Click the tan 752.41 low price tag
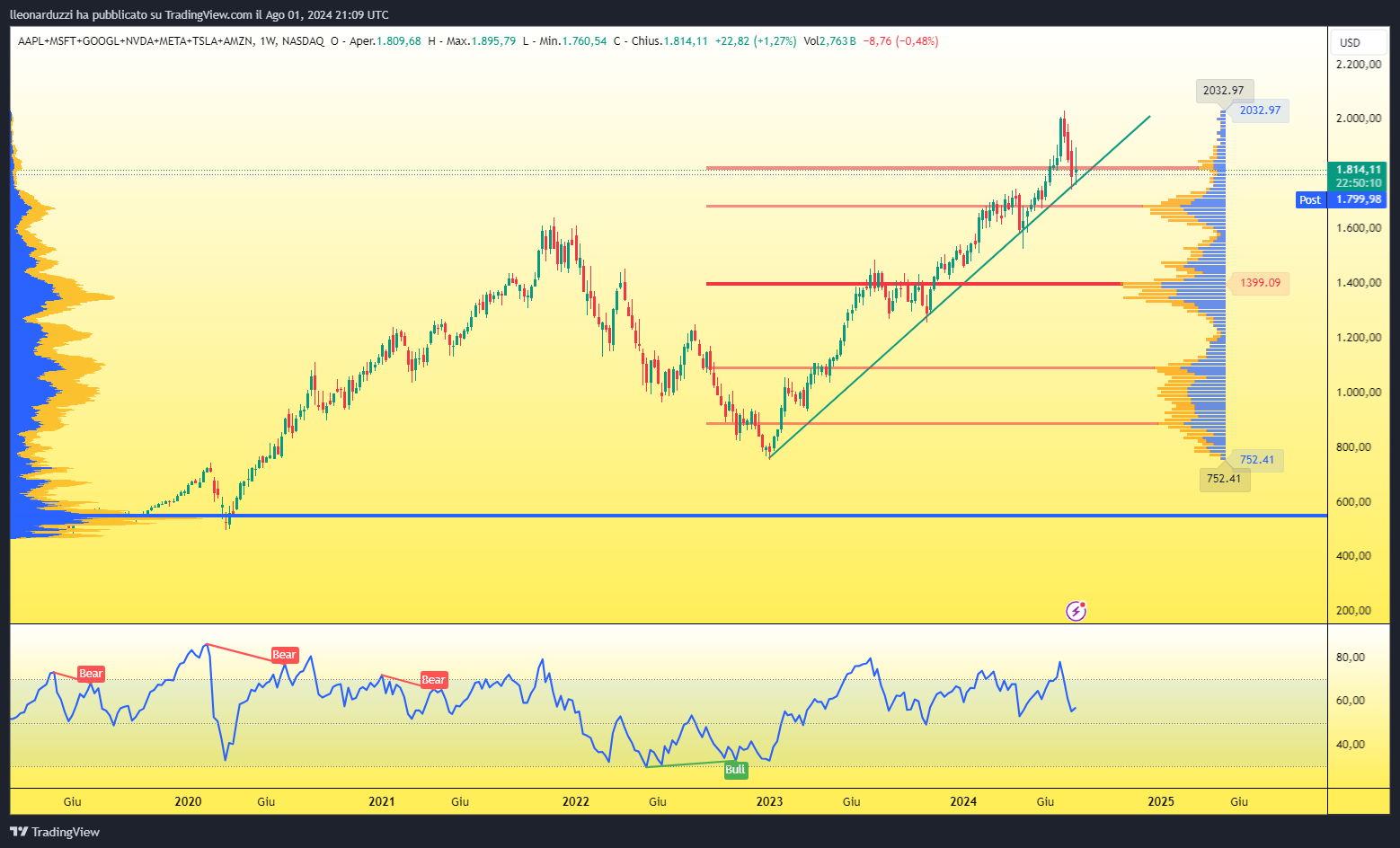Screen dimensions: 1400x848 1223,479
